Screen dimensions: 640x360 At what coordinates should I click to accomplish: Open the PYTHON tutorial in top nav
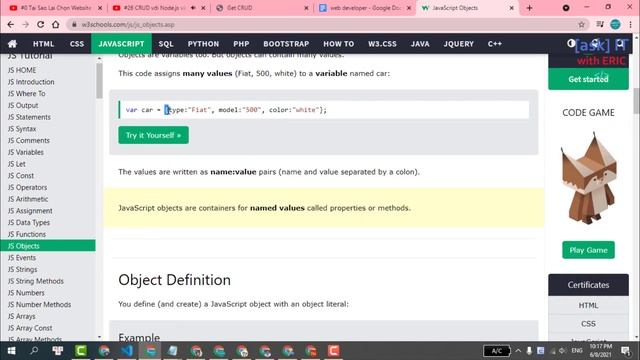(x=203, y=44)
